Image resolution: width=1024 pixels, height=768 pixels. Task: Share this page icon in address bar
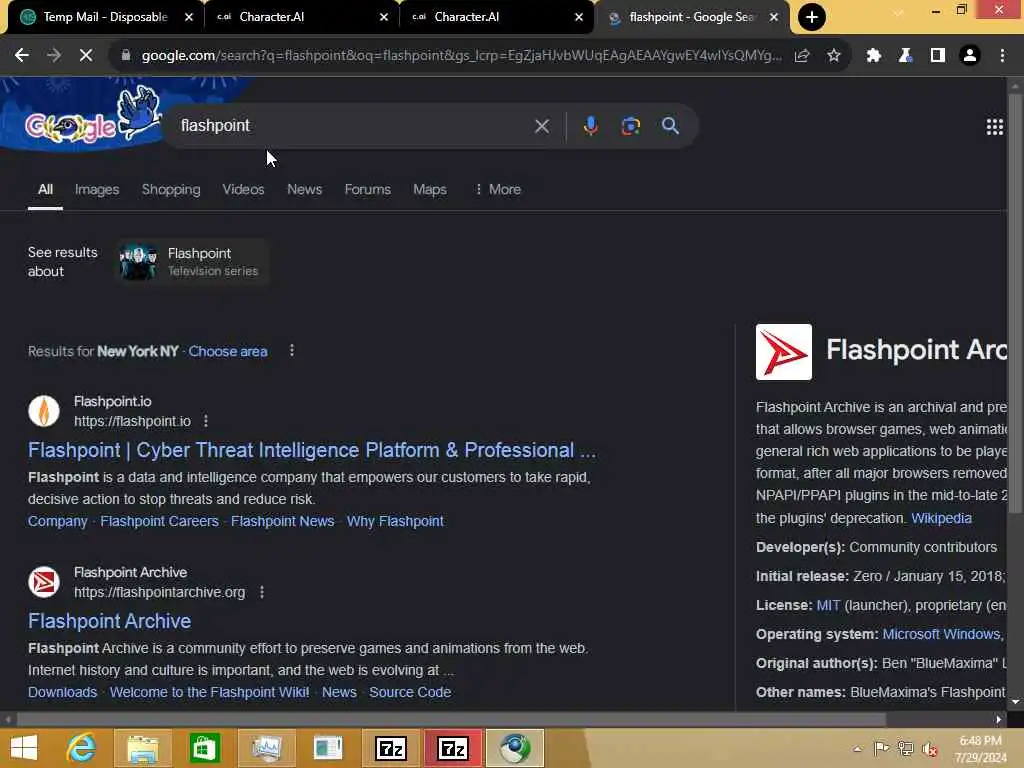pos(802,56)
